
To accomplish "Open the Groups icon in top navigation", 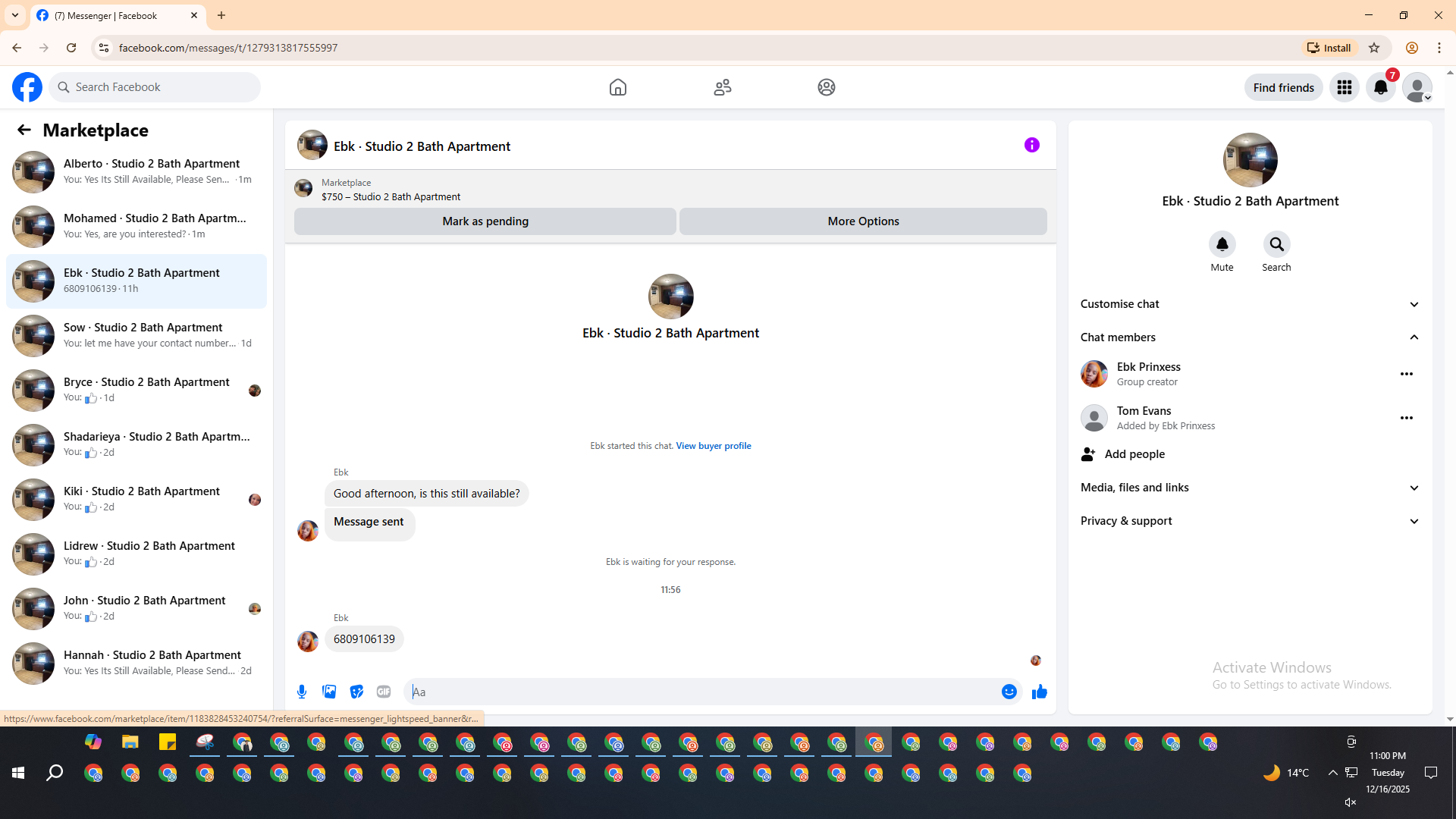I will coord(827,87).
